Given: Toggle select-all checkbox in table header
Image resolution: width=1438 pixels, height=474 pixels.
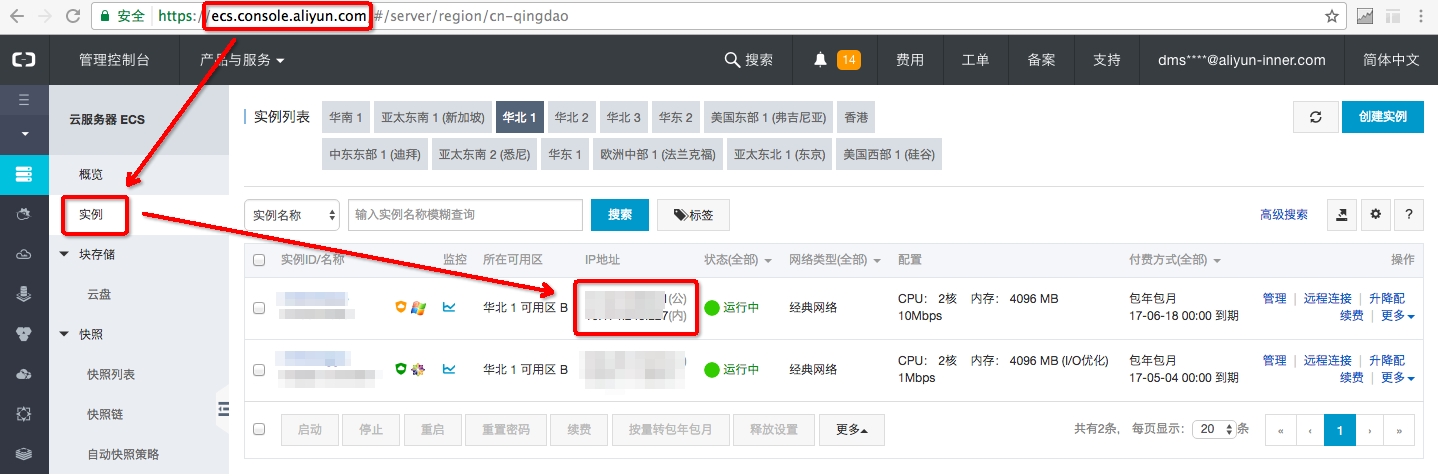Looking at the screenshot, I should pyautogui.click(x=259, y=260).
